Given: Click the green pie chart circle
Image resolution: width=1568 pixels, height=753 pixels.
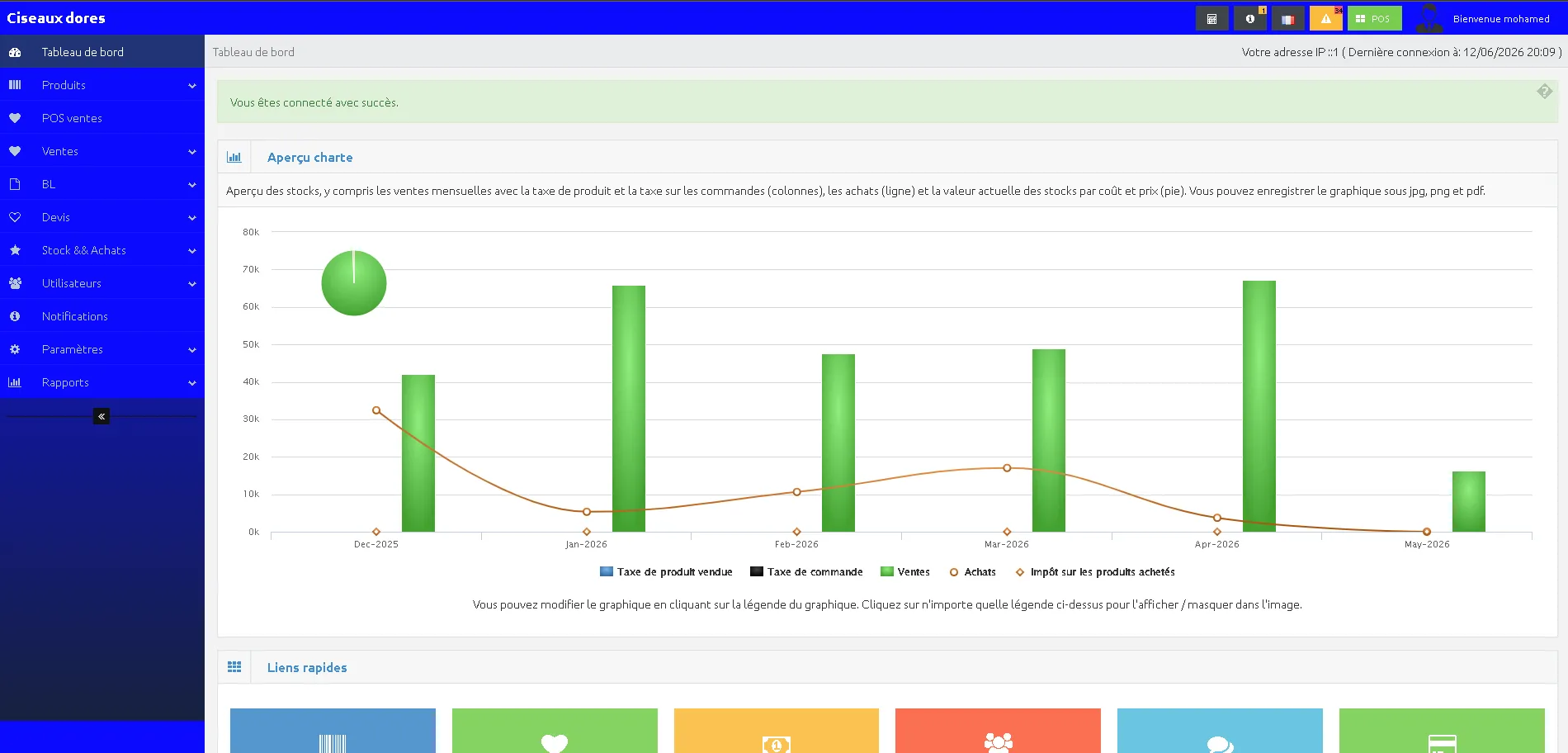Looking at the screenshot, I should coord(354,283).
